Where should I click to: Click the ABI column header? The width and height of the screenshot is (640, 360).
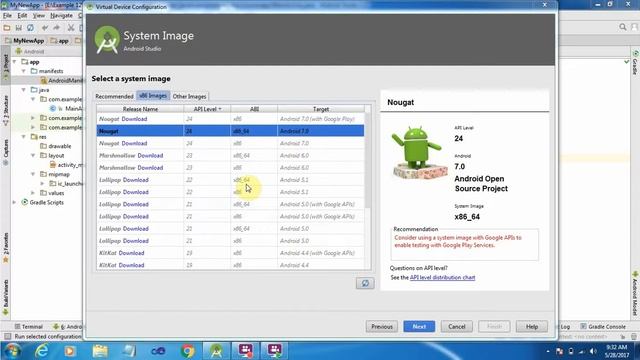pos(254,109)
